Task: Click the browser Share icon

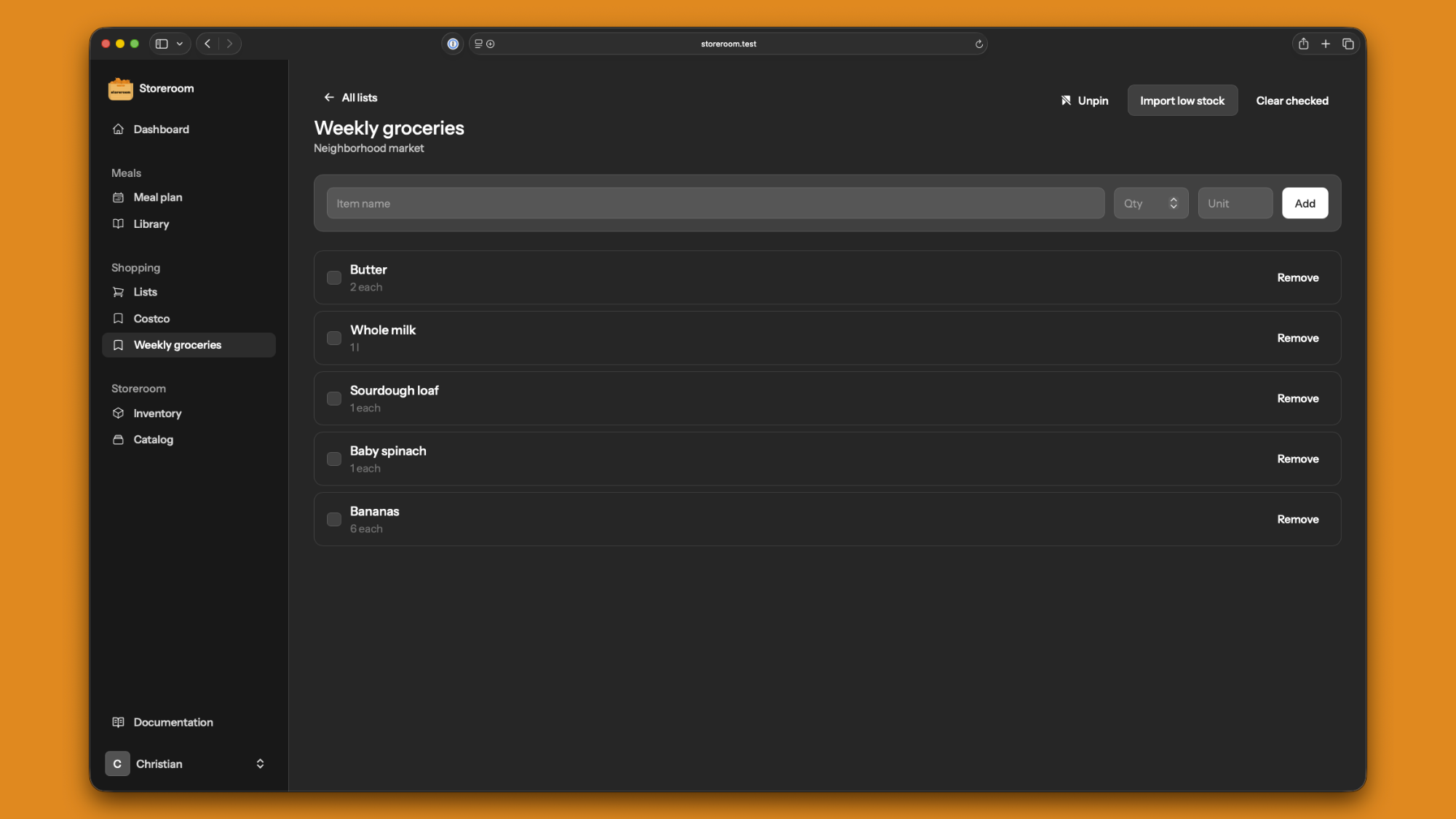Action: pos(1303,44)
